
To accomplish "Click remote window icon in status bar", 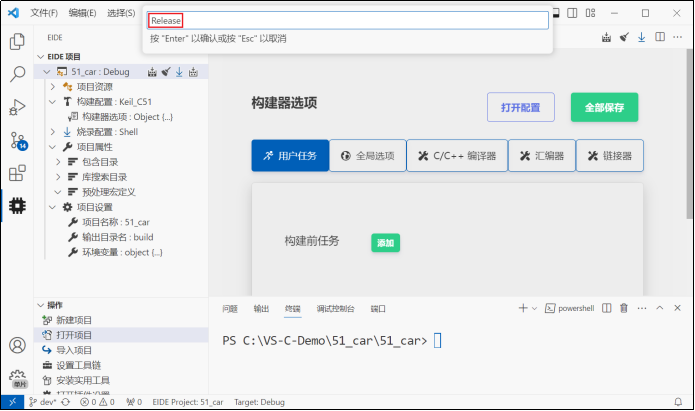I will (12, 402).
